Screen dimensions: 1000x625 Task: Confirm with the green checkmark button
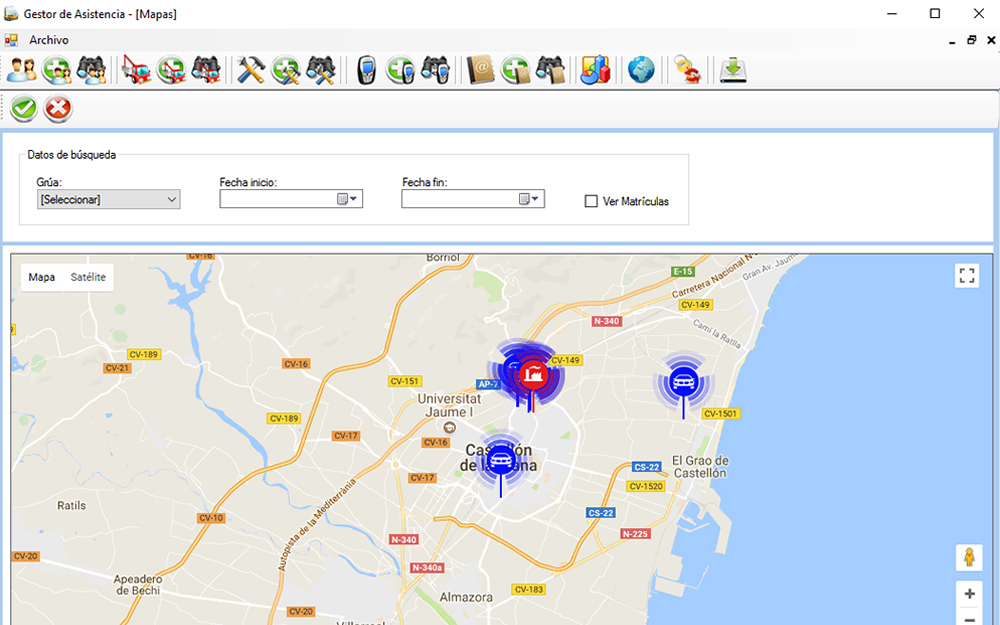[x=24, y=108]
